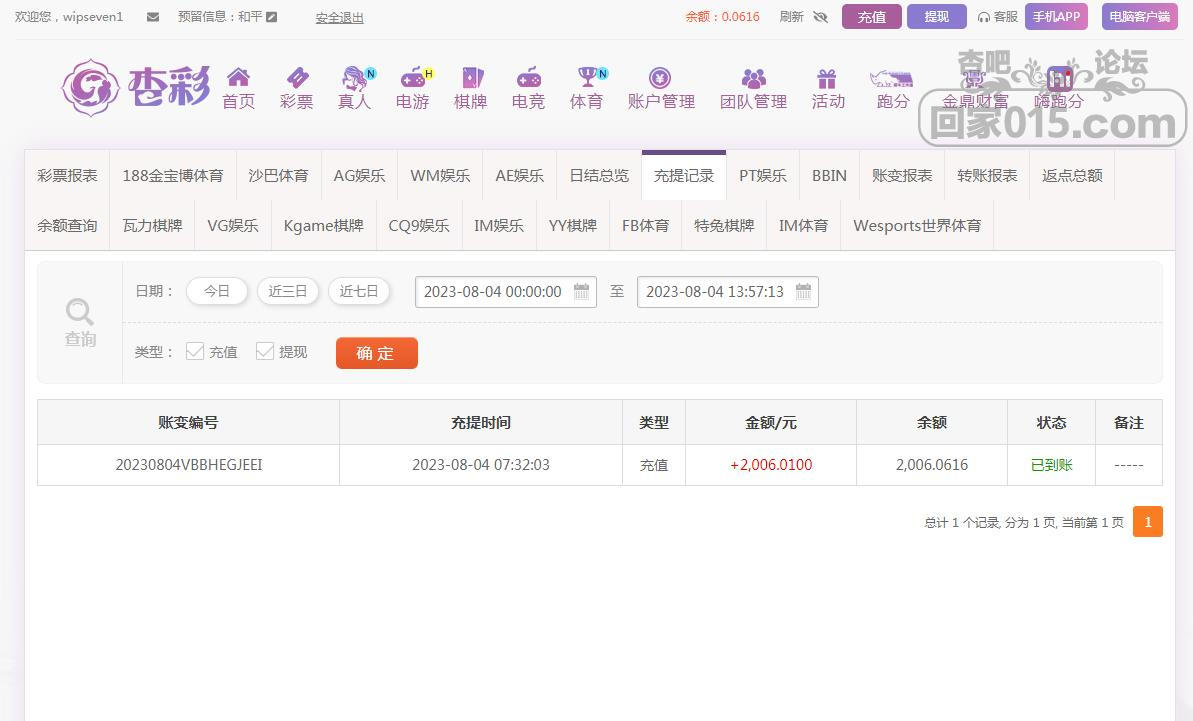Open the BBIN tab

point(829,176)
